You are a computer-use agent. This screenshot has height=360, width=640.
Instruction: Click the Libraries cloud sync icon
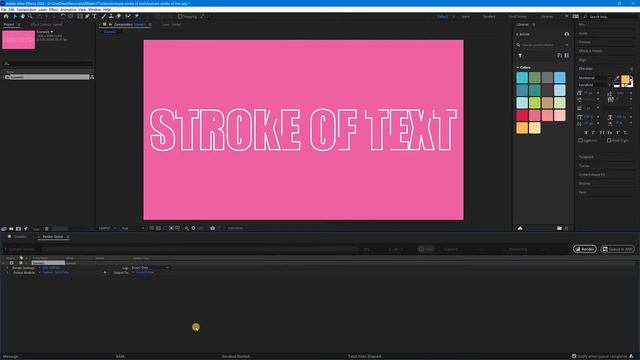520,228
